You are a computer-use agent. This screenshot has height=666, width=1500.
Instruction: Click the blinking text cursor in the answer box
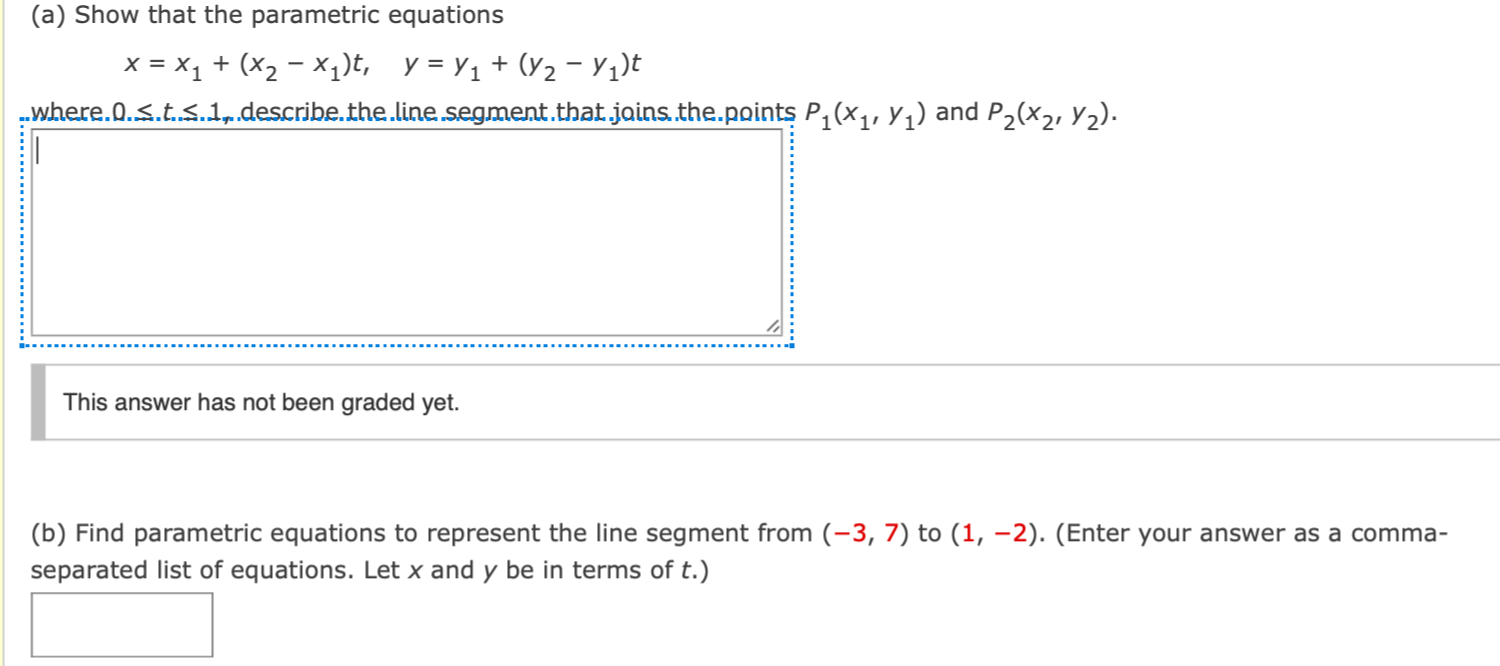click(x=36, y=148)
